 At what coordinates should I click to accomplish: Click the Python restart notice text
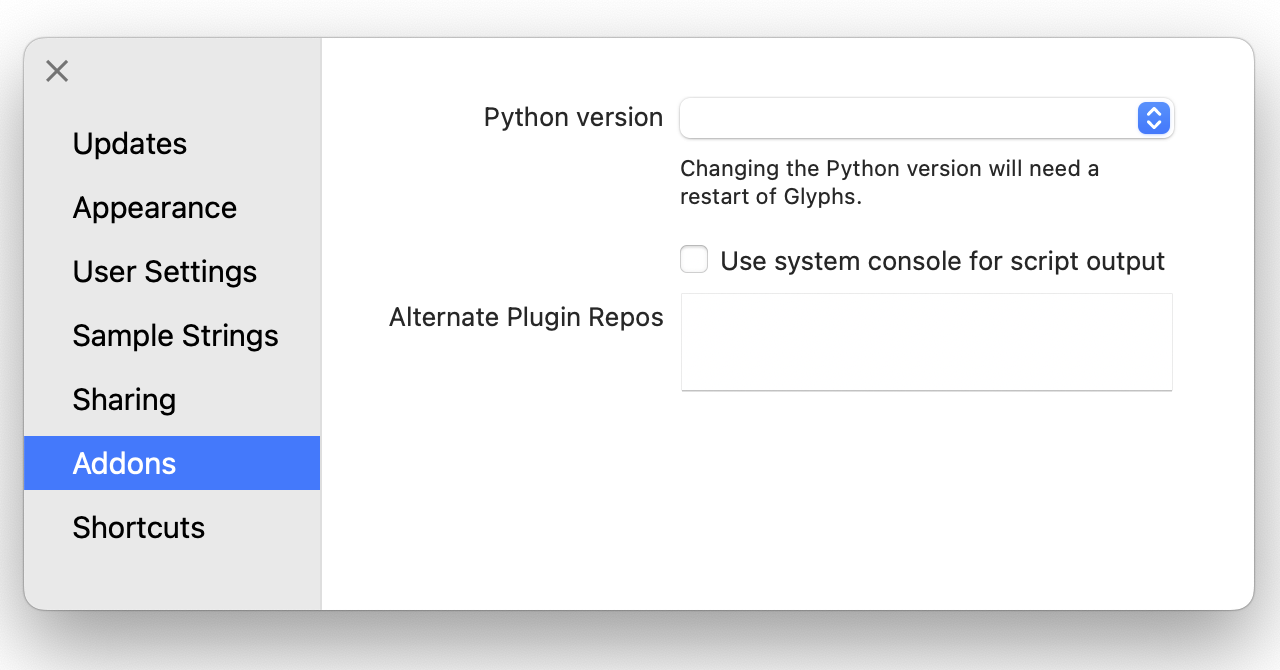coord(889,182)
